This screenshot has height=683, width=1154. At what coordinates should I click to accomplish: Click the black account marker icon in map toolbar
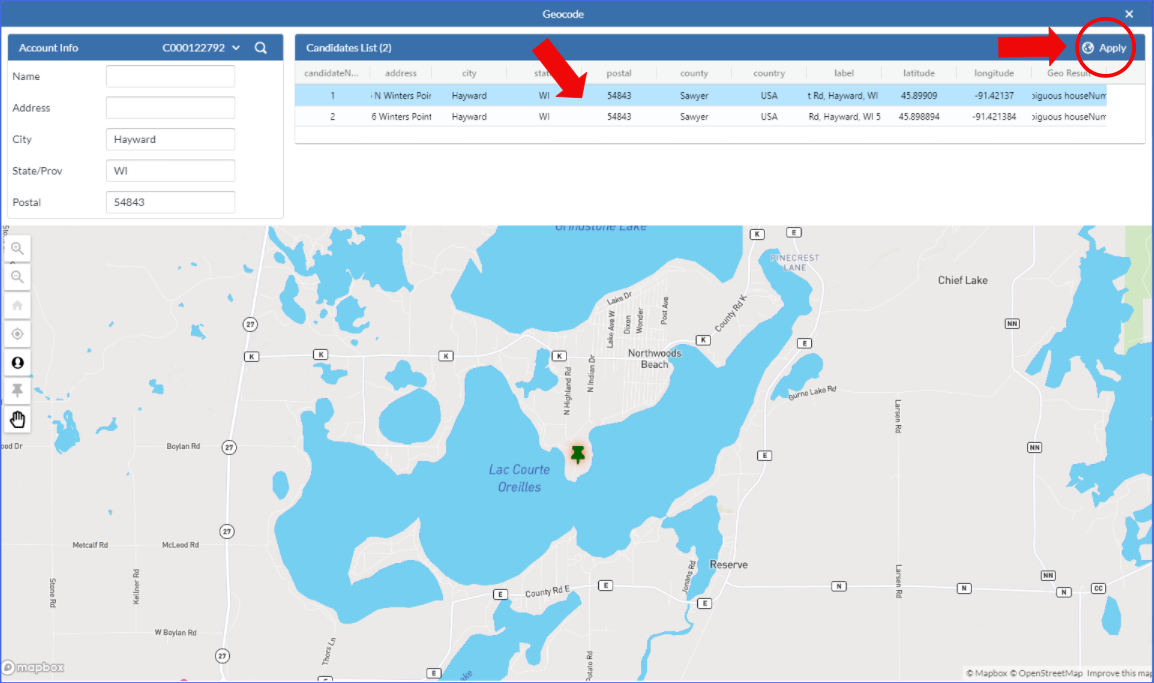[x=17, y=363]
